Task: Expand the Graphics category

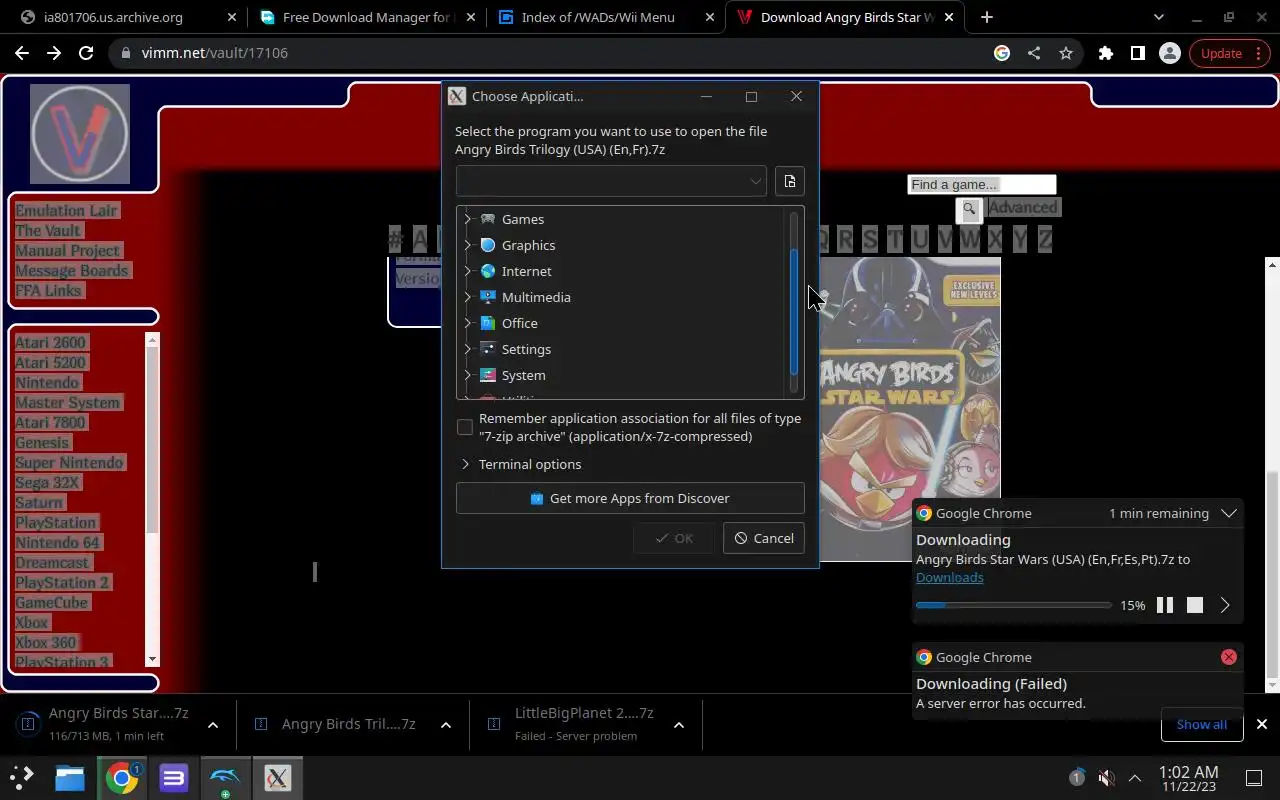Action: pyautogui.click(x=467, y=245)
